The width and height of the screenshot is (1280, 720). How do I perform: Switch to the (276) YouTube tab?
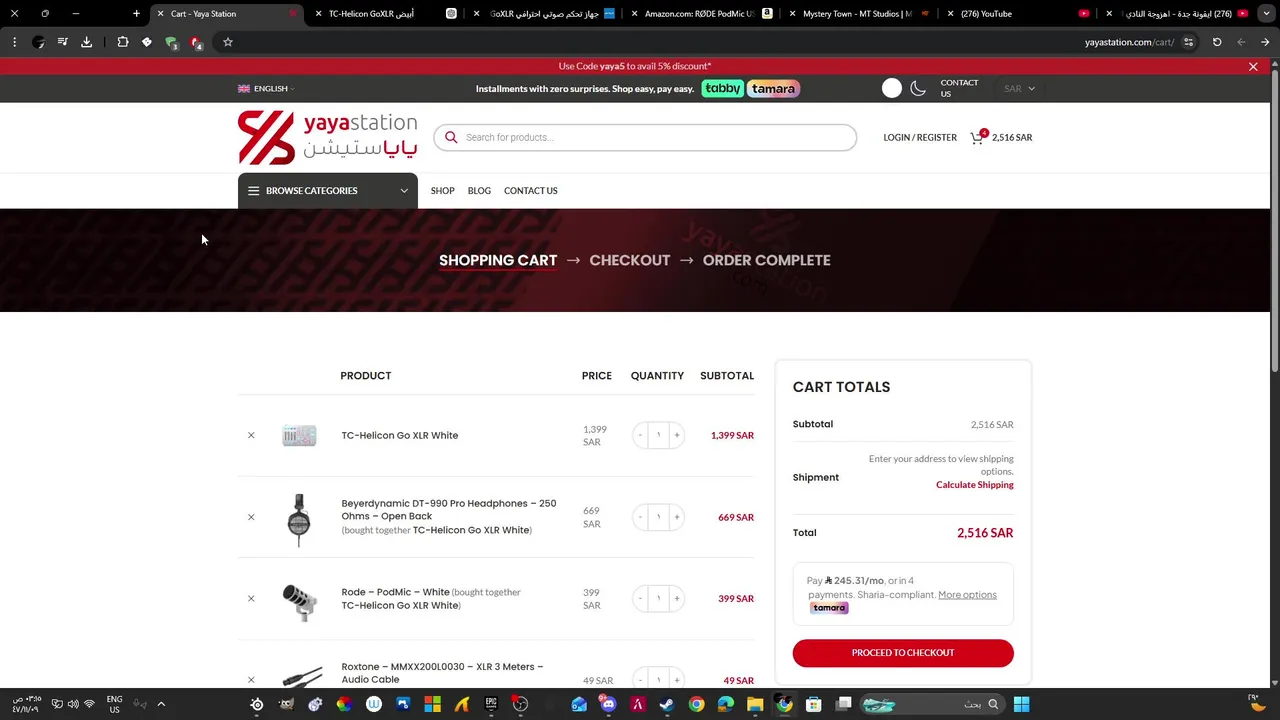(1015, 14)
